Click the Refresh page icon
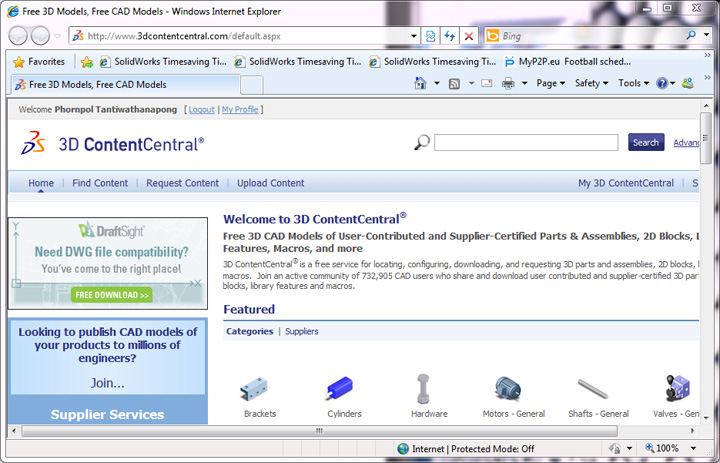 tap(450, 36)
